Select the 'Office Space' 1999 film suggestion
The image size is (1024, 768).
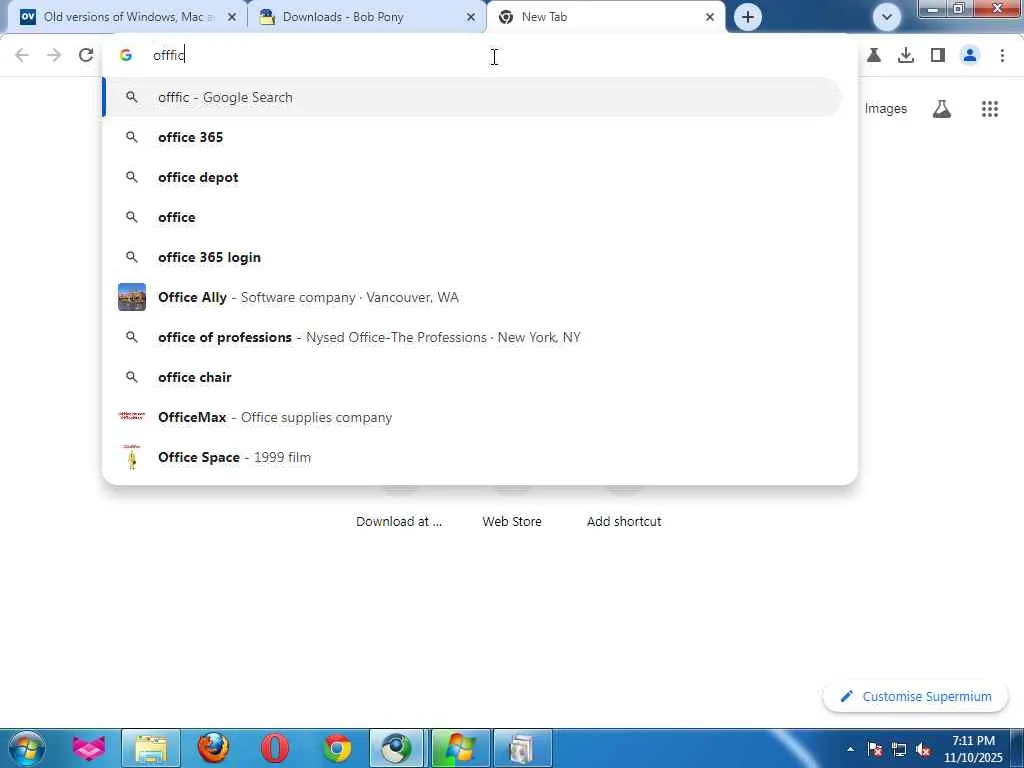pyautogui.click(x=473, y=457)
